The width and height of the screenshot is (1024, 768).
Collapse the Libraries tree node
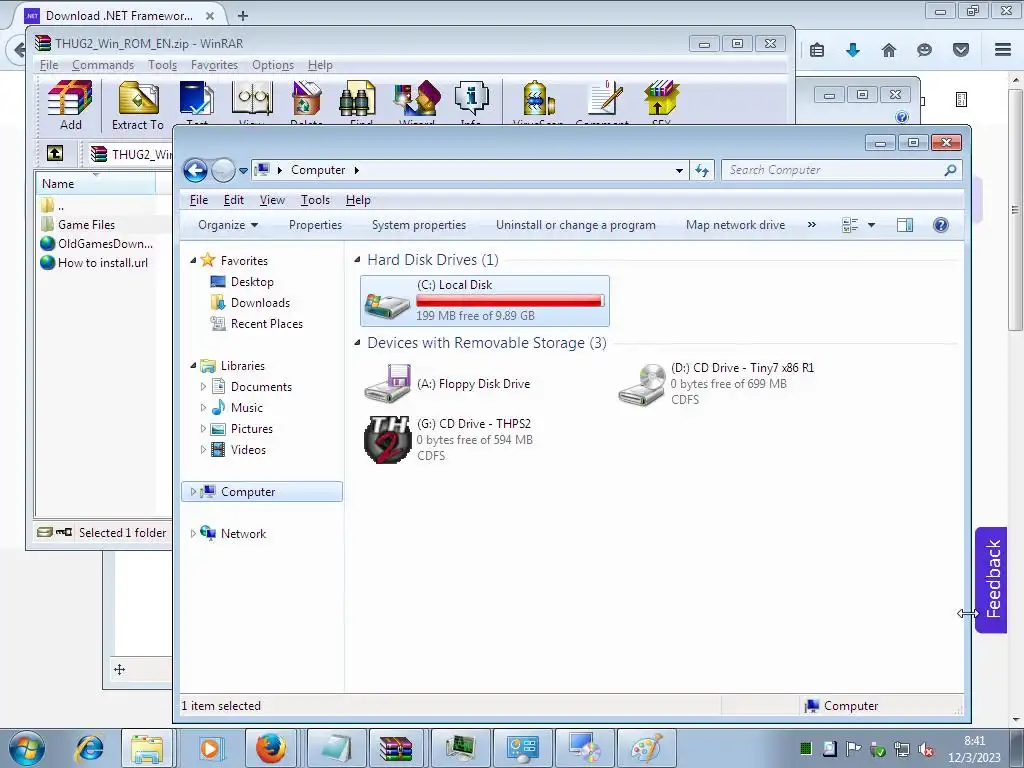pos(193,366)
